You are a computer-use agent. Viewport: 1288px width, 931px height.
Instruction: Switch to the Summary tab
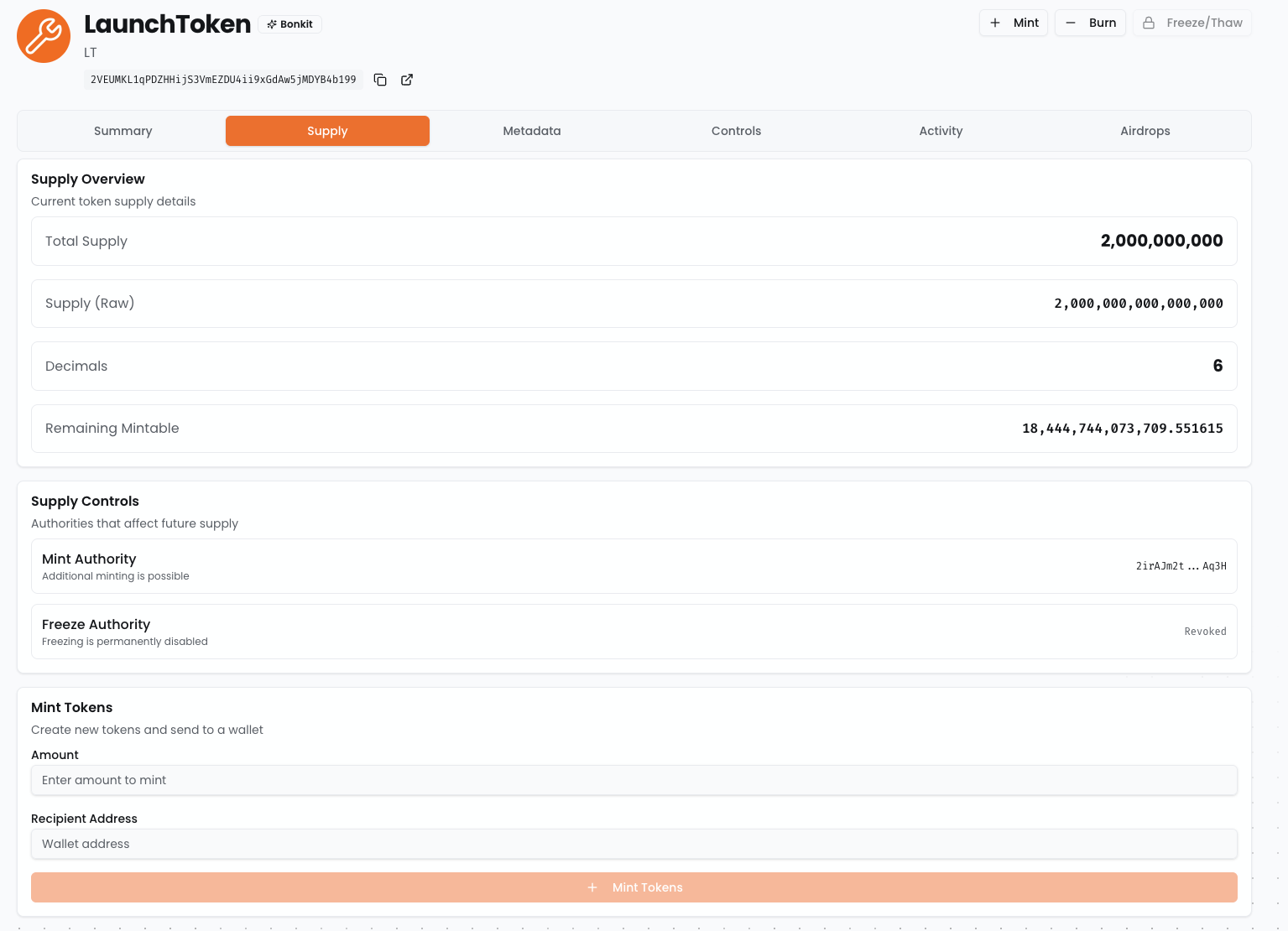(x=123, y=131)
